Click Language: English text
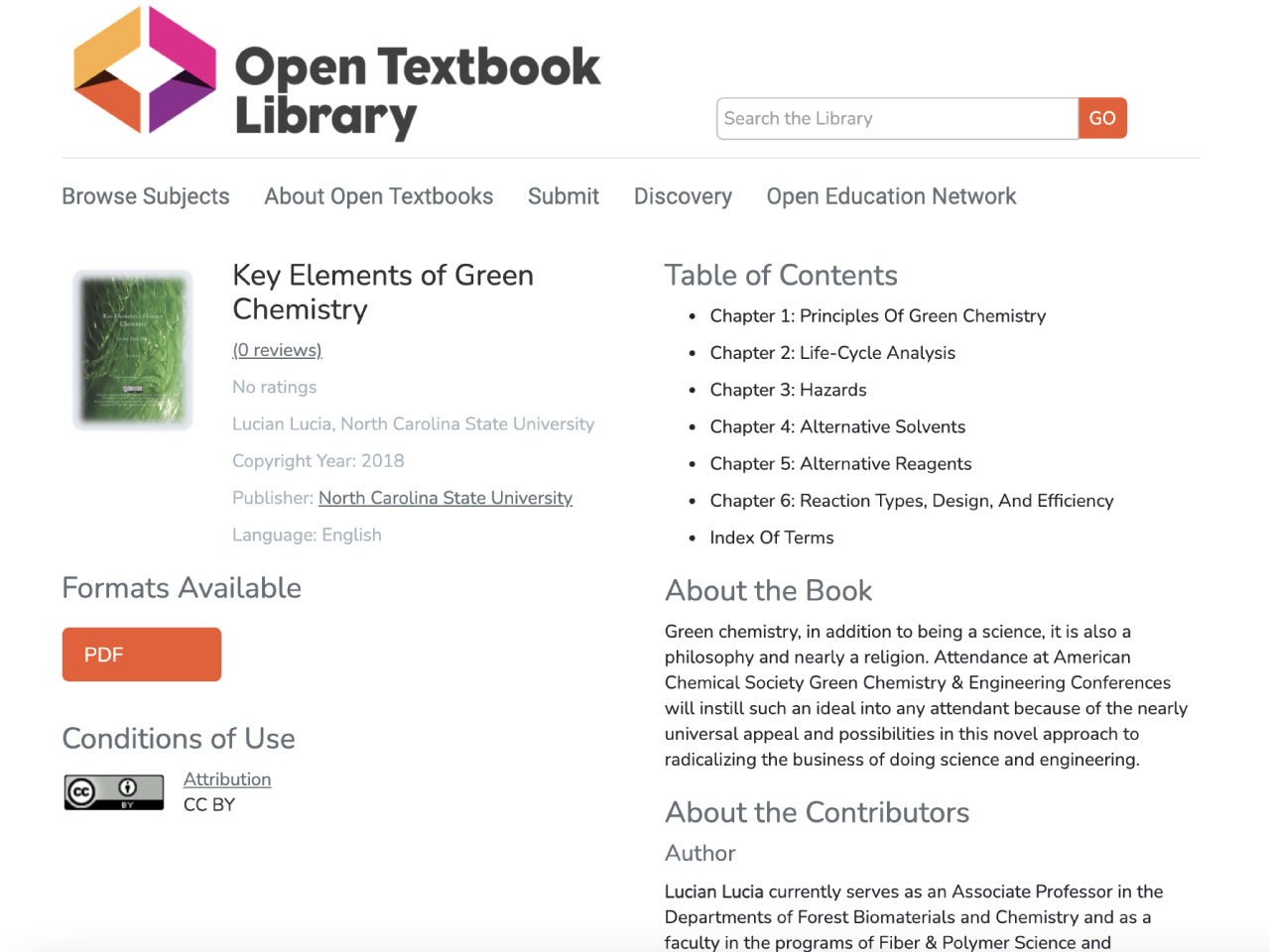Viewport: 1270px width, 952px height. click(x=307, y=535)
